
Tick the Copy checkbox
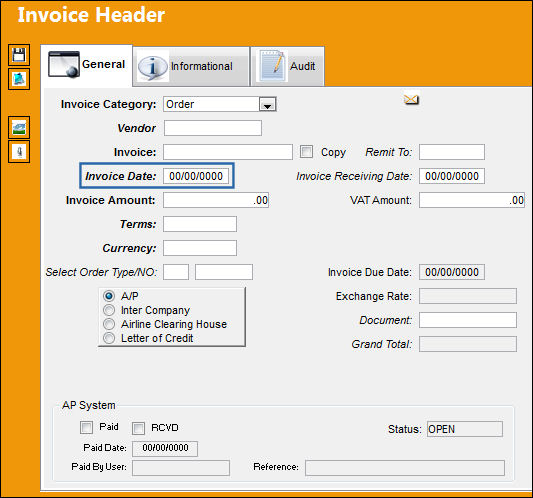[x=306, y=152]
